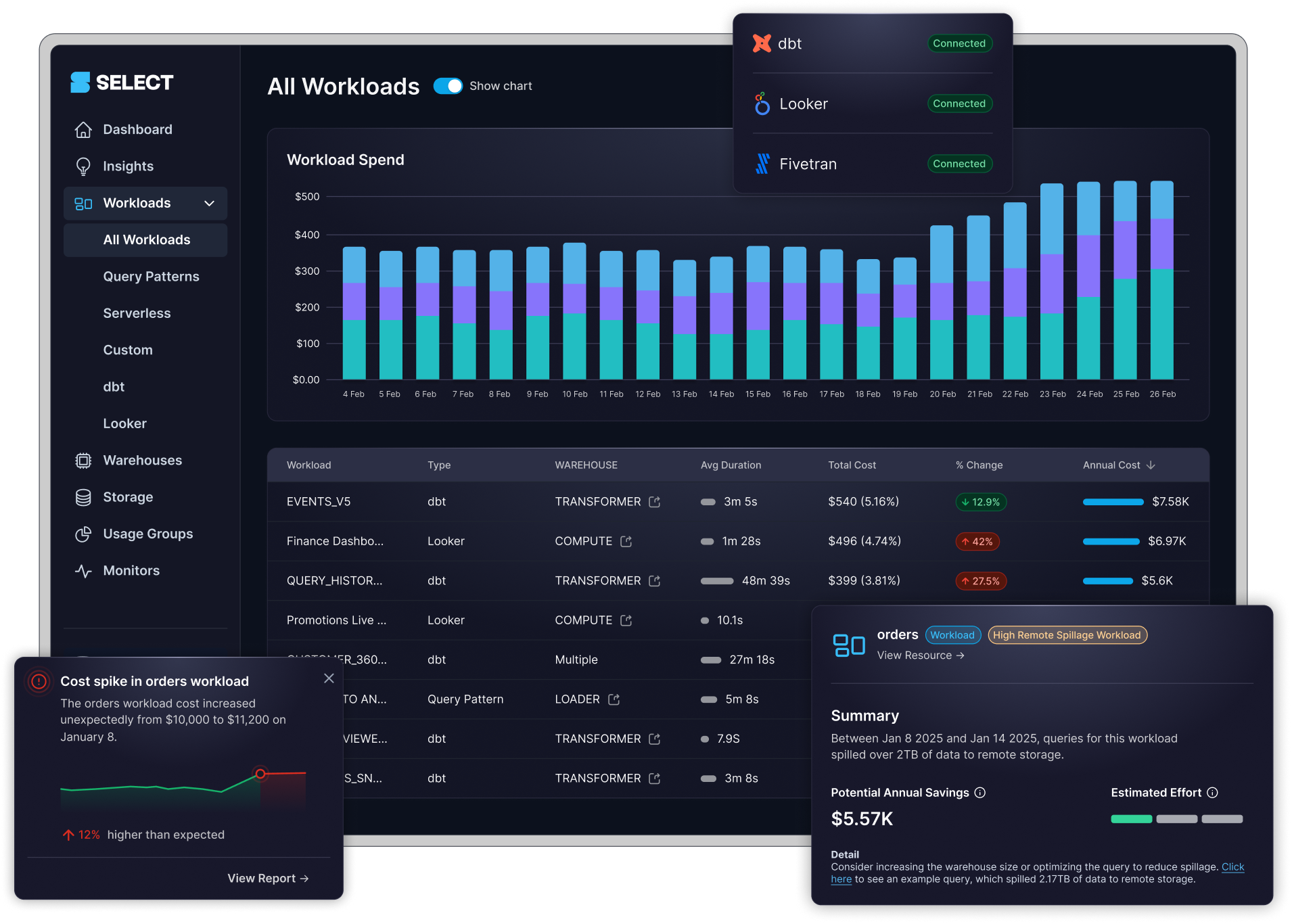Click the Storage database icon
The image size is (1292, 924).
[83, 498]
